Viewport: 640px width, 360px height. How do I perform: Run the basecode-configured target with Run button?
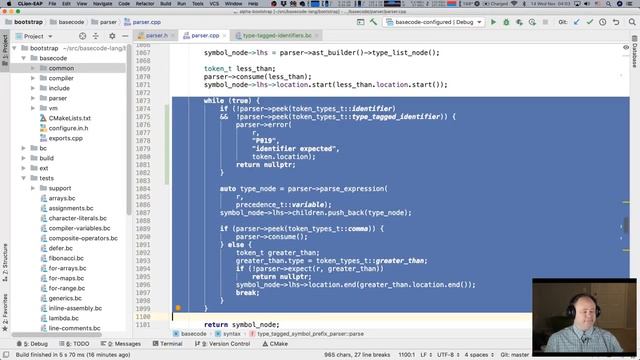pyautogui.click(x=493, y=22)
